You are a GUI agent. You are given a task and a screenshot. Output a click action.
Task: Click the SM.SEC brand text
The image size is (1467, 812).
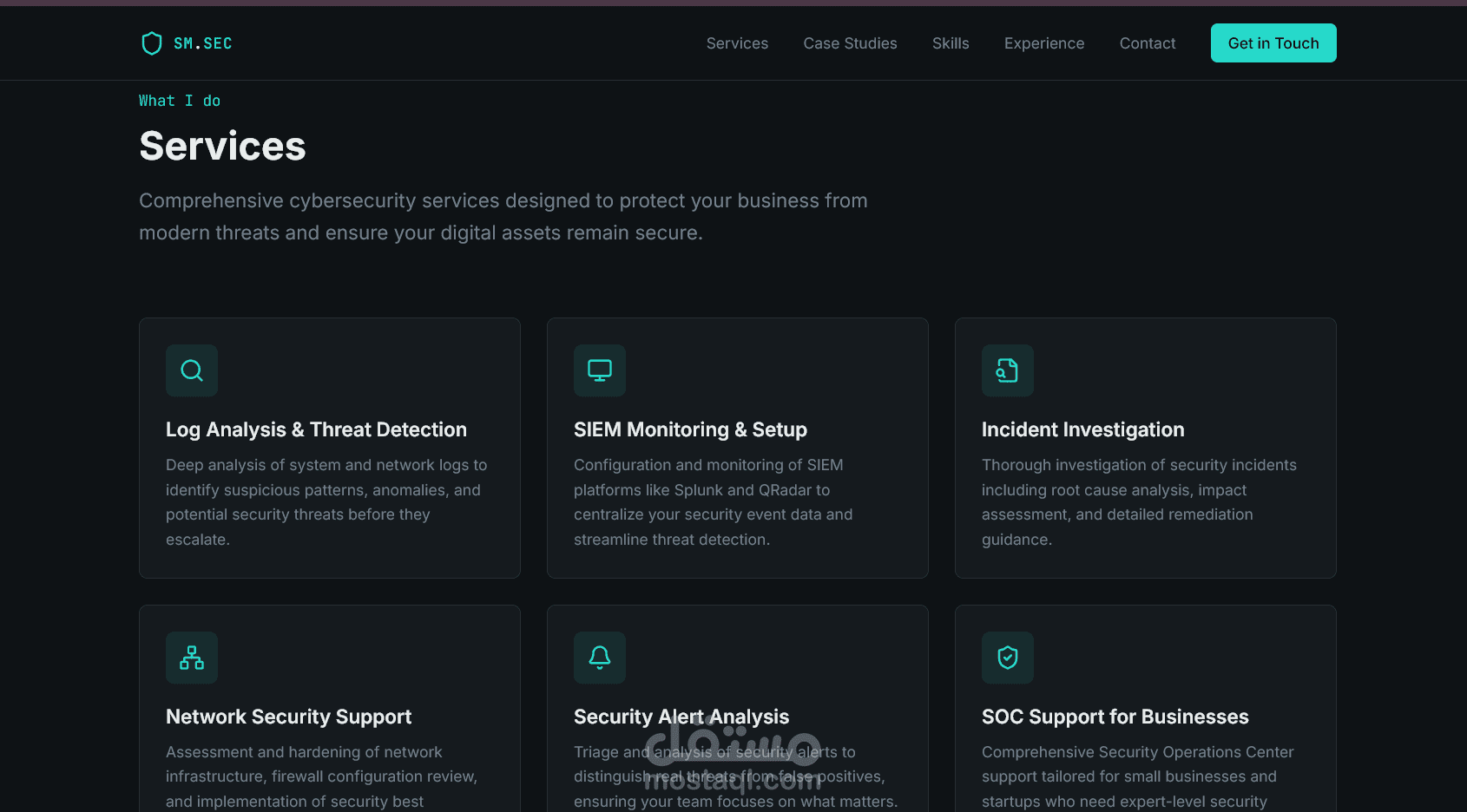203,43
